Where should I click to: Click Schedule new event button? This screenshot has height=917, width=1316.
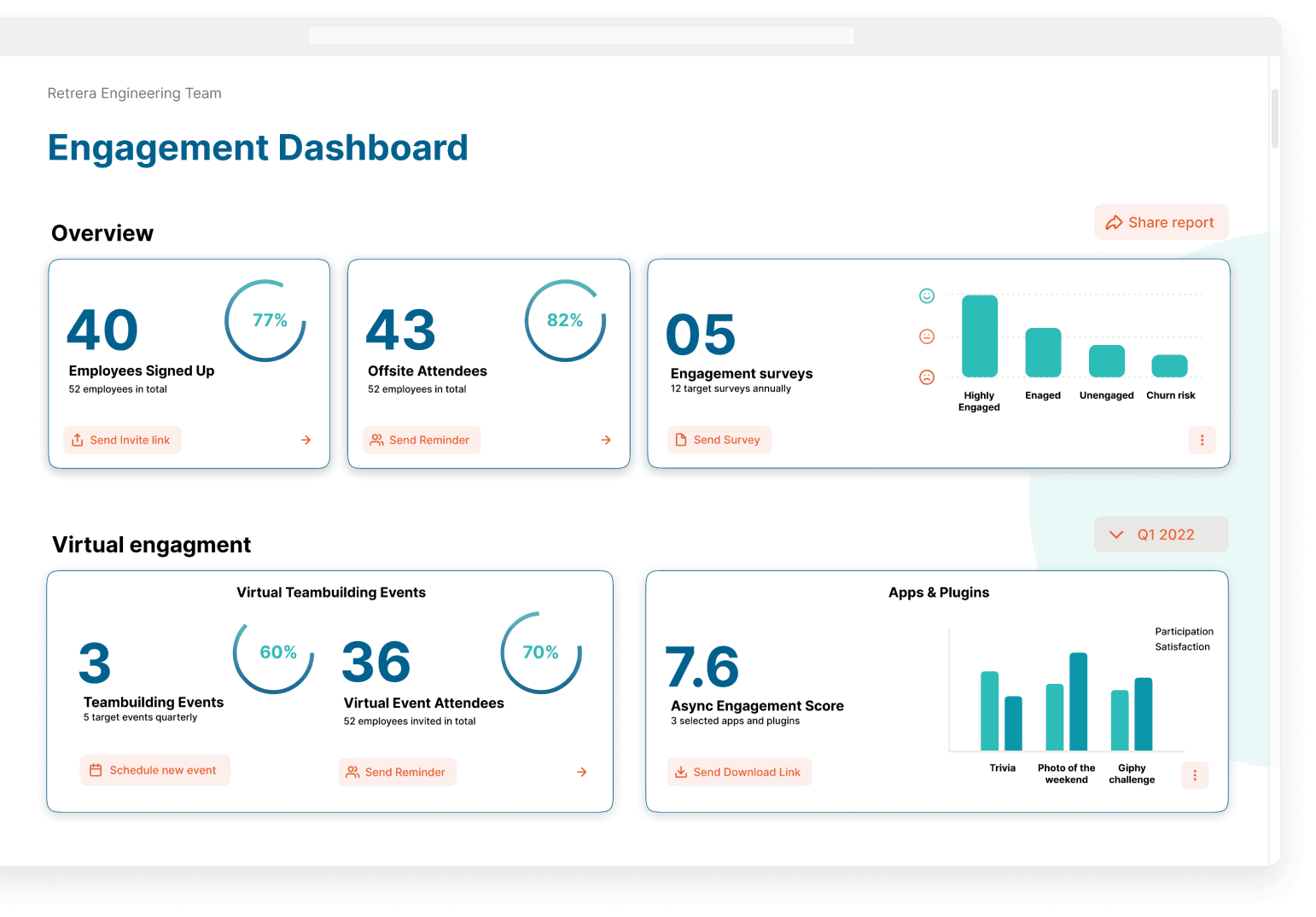[x=154, y=770]
